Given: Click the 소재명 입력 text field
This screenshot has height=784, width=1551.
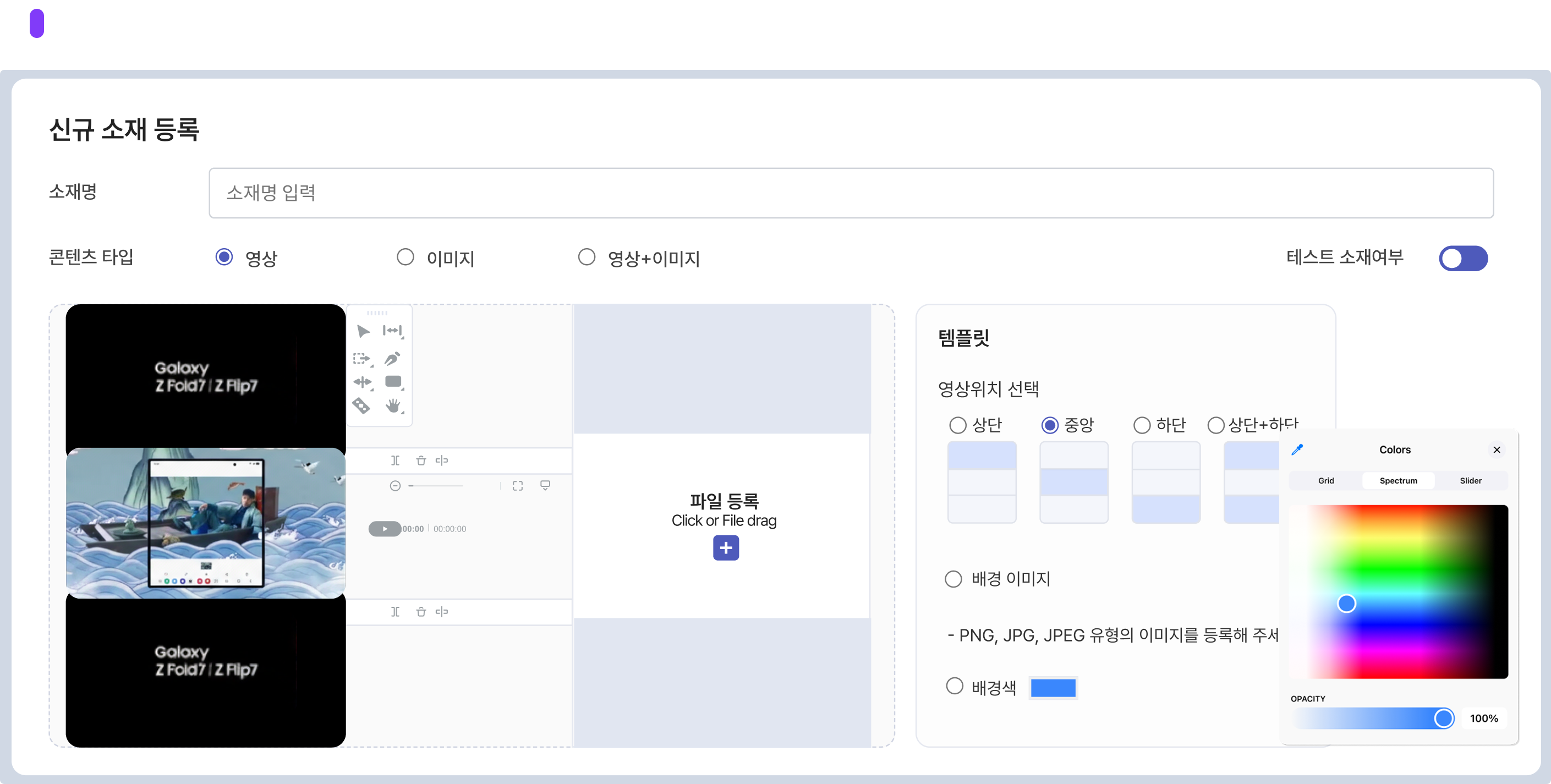Looking at the screenshot, I should (851, 193).
